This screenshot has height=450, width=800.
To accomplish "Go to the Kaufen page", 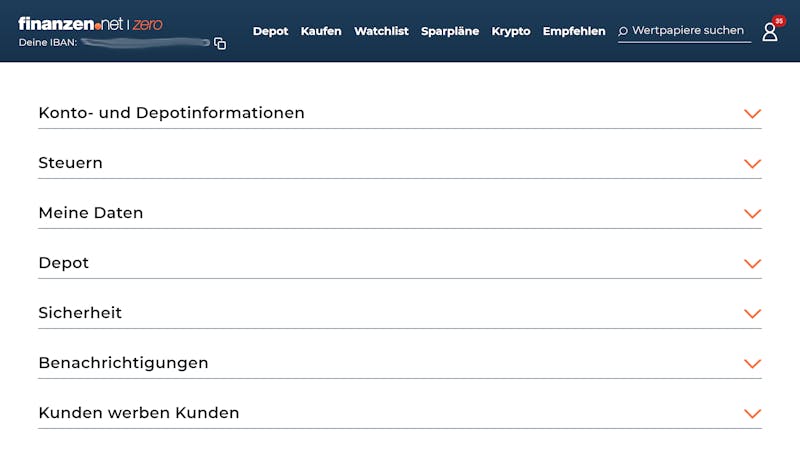I will pyautogui.click(x=321, y=31).
